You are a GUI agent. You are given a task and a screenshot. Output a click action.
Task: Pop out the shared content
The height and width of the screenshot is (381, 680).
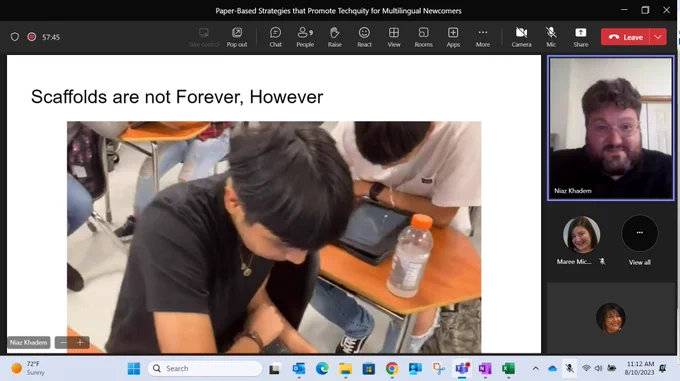pyautogui.click(x=237, y=37)
